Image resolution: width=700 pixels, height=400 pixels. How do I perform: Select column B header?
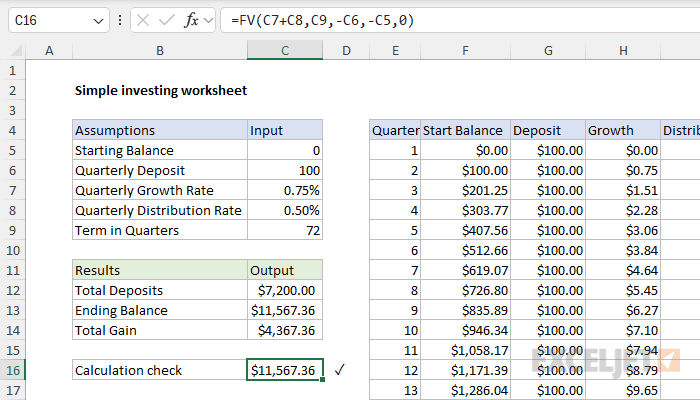160,50
